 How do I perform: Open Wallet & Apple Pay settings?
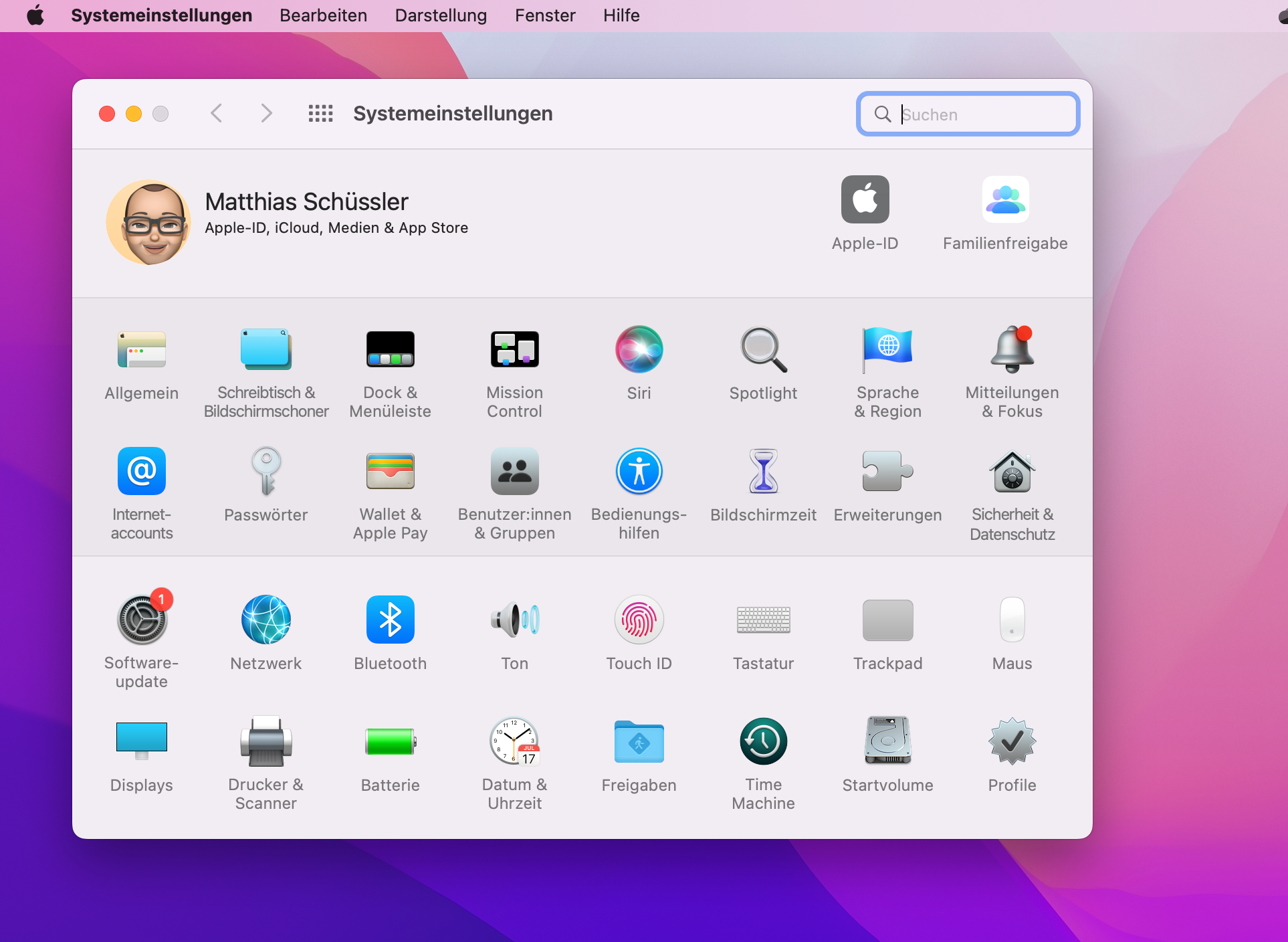pyautogui.click(x=391, y=471)
